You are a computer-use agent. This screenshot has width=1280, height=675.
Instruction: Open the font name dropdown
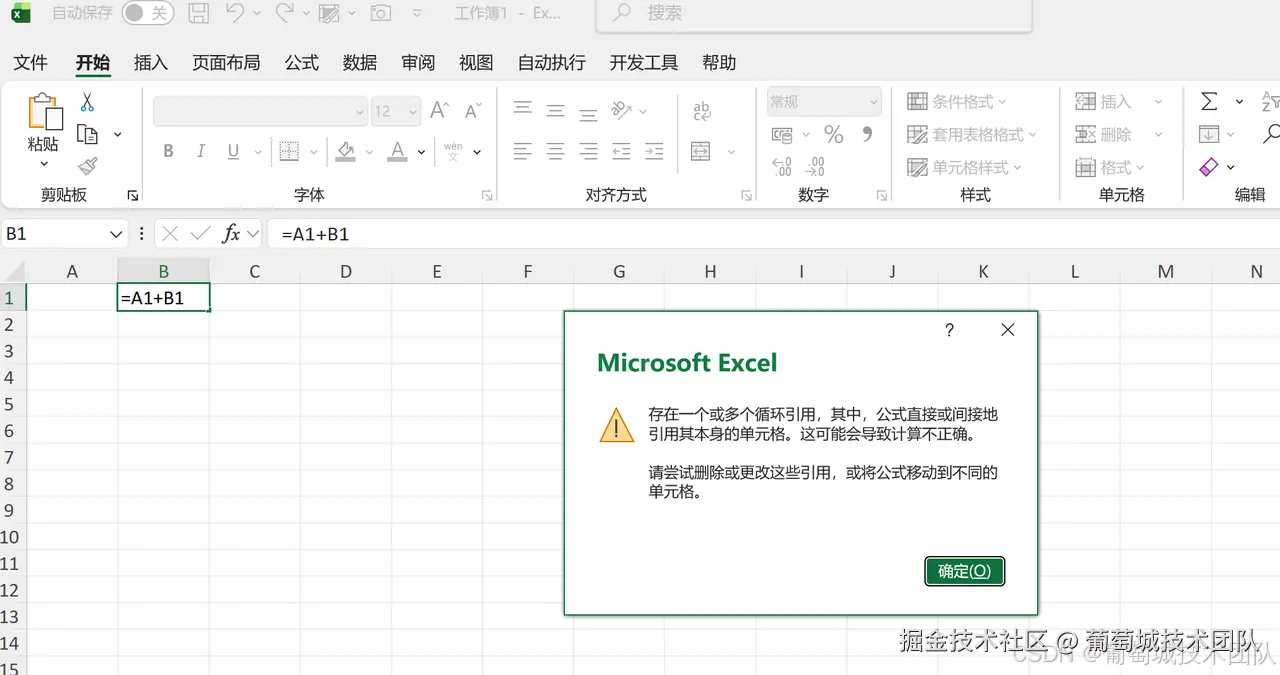click(361, 111)
